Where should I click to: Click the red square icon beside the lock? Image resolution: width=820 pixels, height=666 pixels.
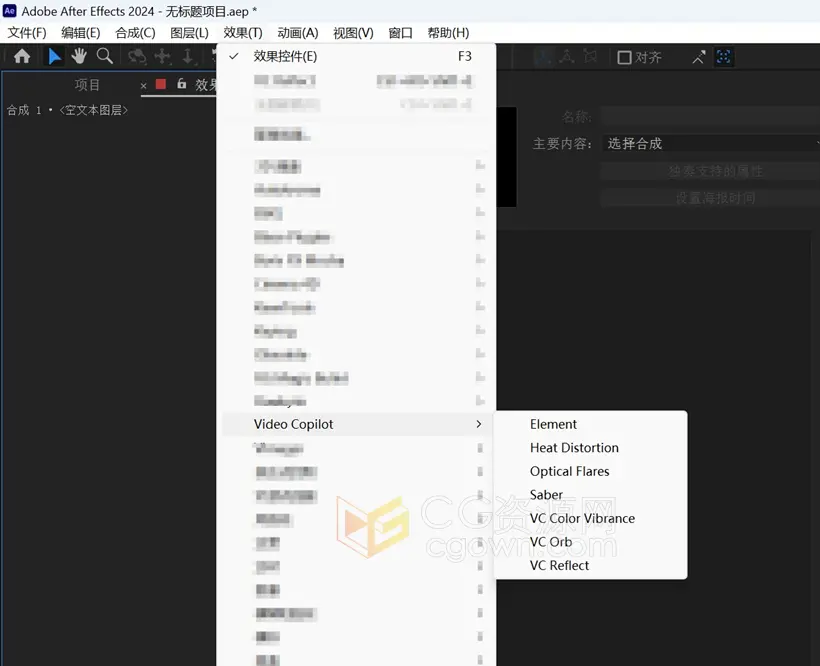[x=161, y=84]
